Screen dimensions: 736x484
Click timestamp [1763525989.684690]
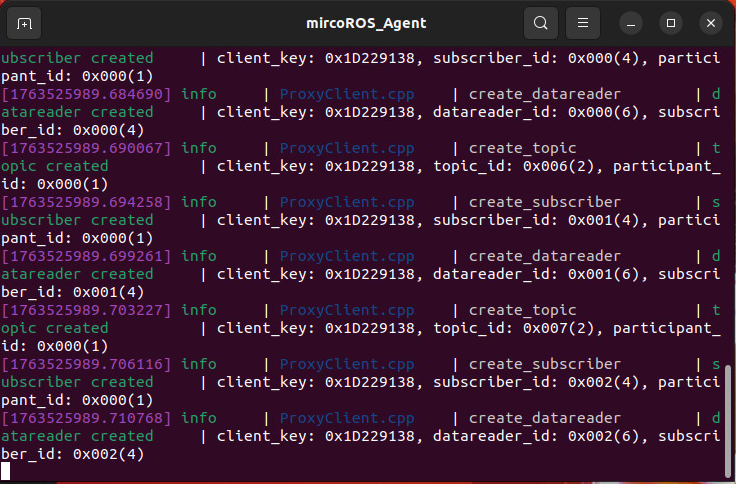click(x=86, y=94)
